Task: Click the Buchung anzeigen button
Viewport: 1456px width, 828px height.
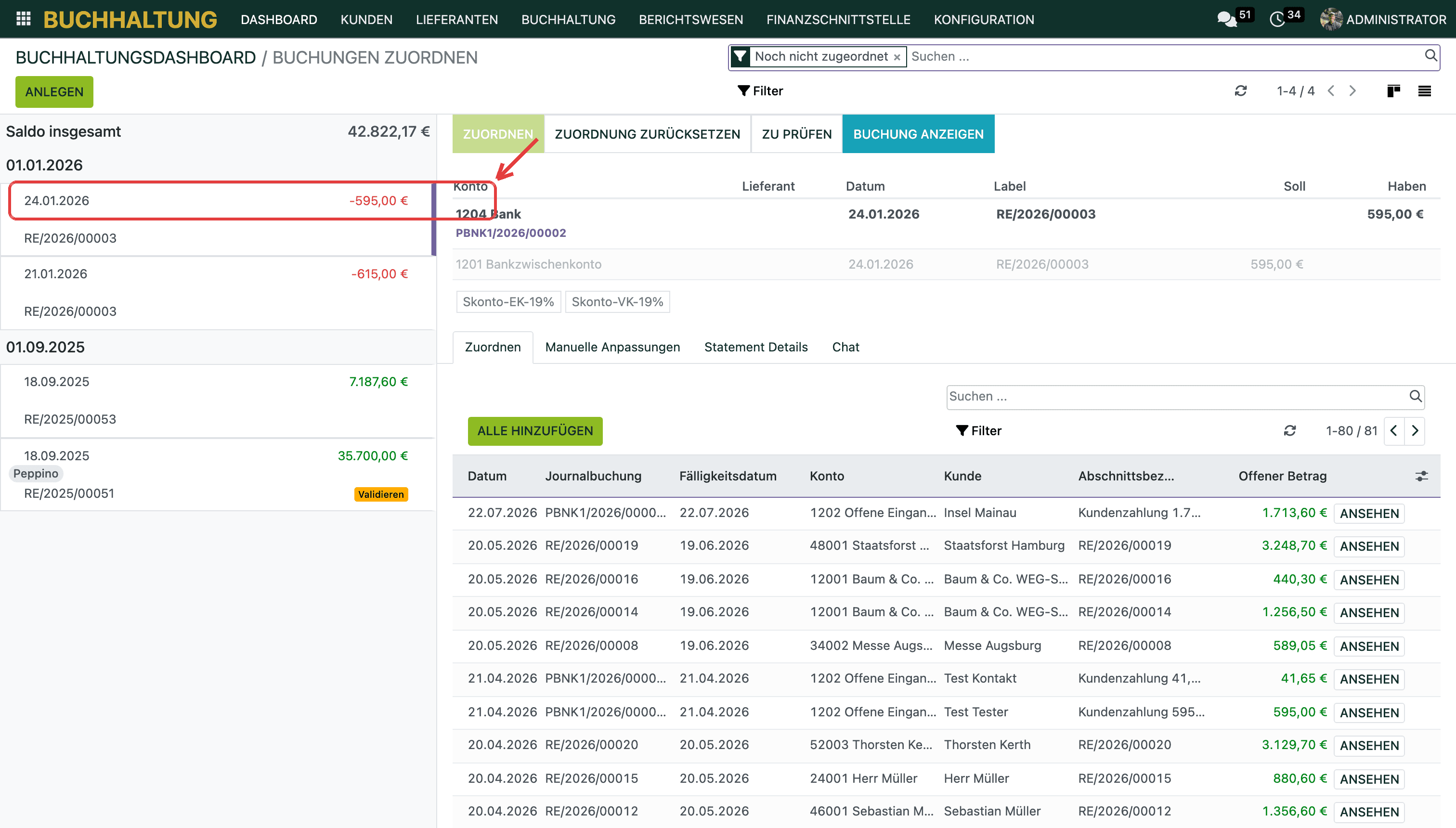Action: (919, 134)
